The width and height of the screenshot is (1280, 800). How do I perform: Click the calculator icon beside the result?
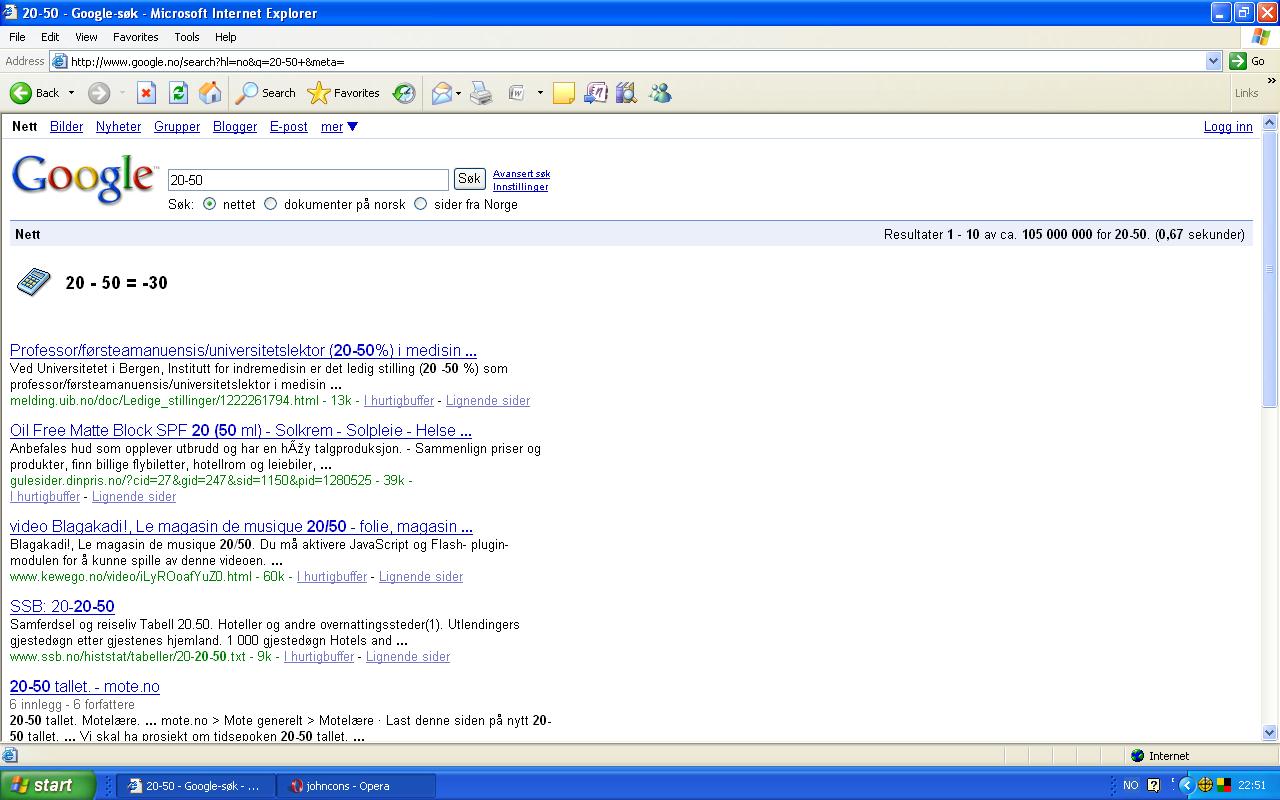tap(34, 282)
